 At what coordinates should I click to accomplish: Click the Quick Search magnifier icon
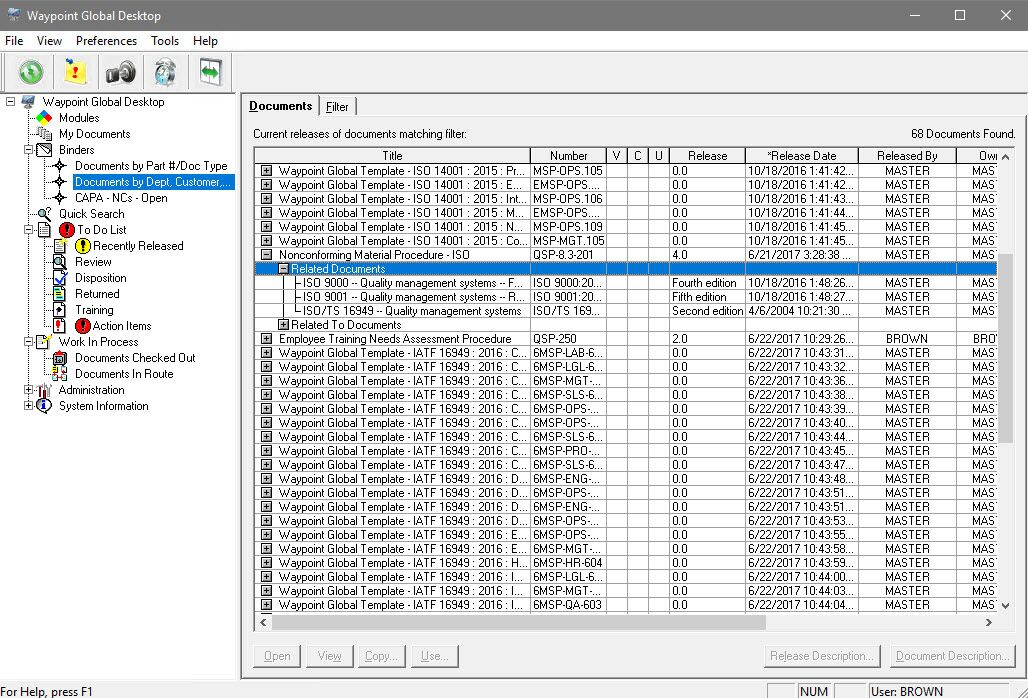(x=44, y=214)
